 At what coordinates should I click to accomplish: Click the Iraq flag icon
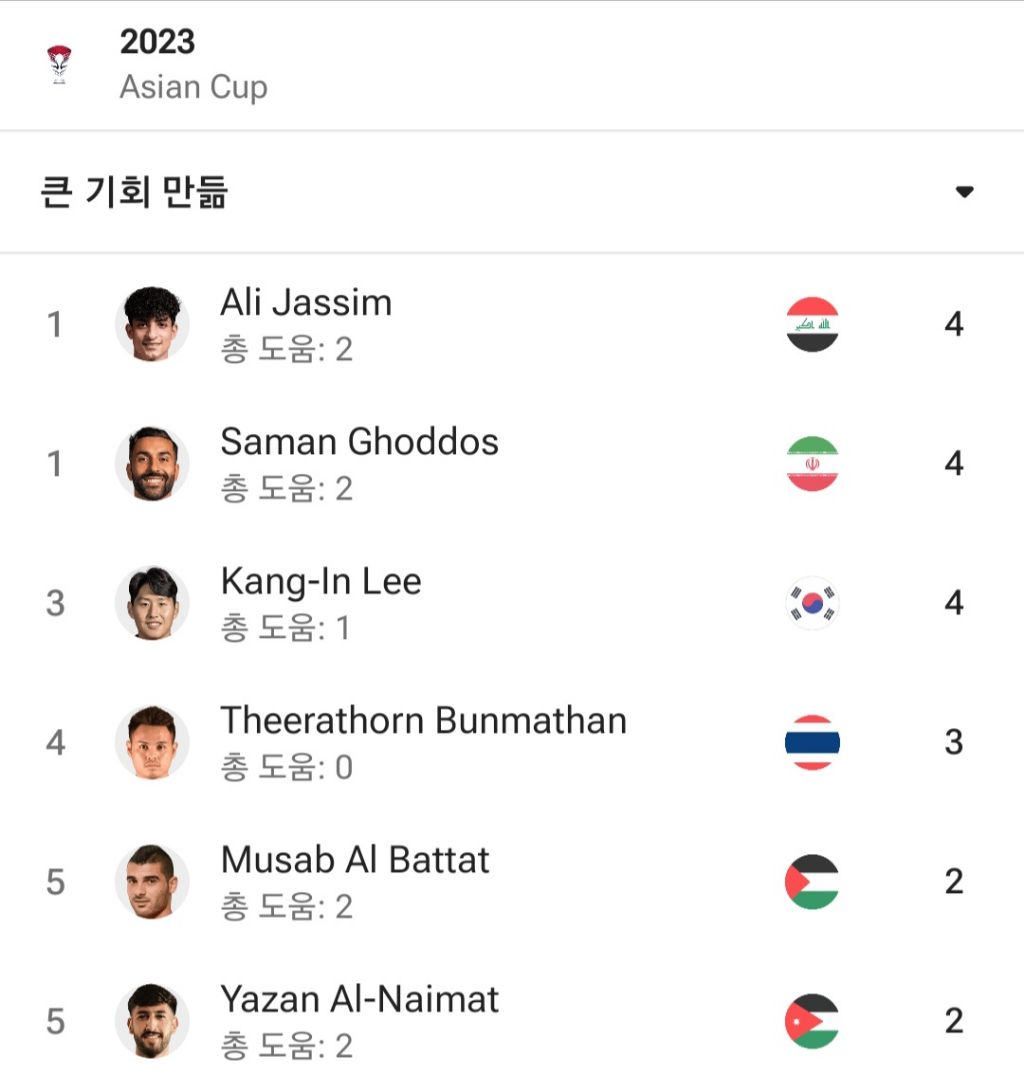pos(812,324)
